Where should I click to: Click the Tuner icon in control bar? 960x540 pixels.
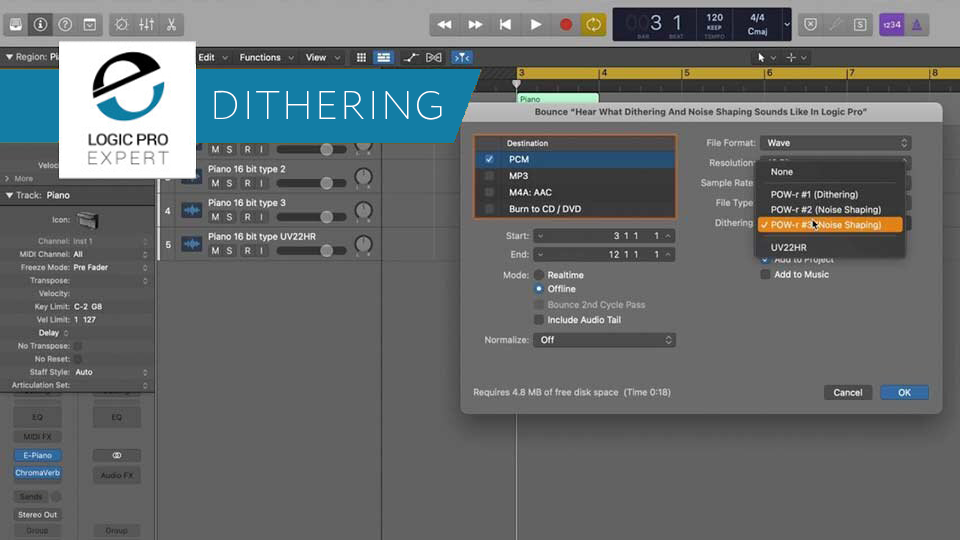click(x=835, y=24)
